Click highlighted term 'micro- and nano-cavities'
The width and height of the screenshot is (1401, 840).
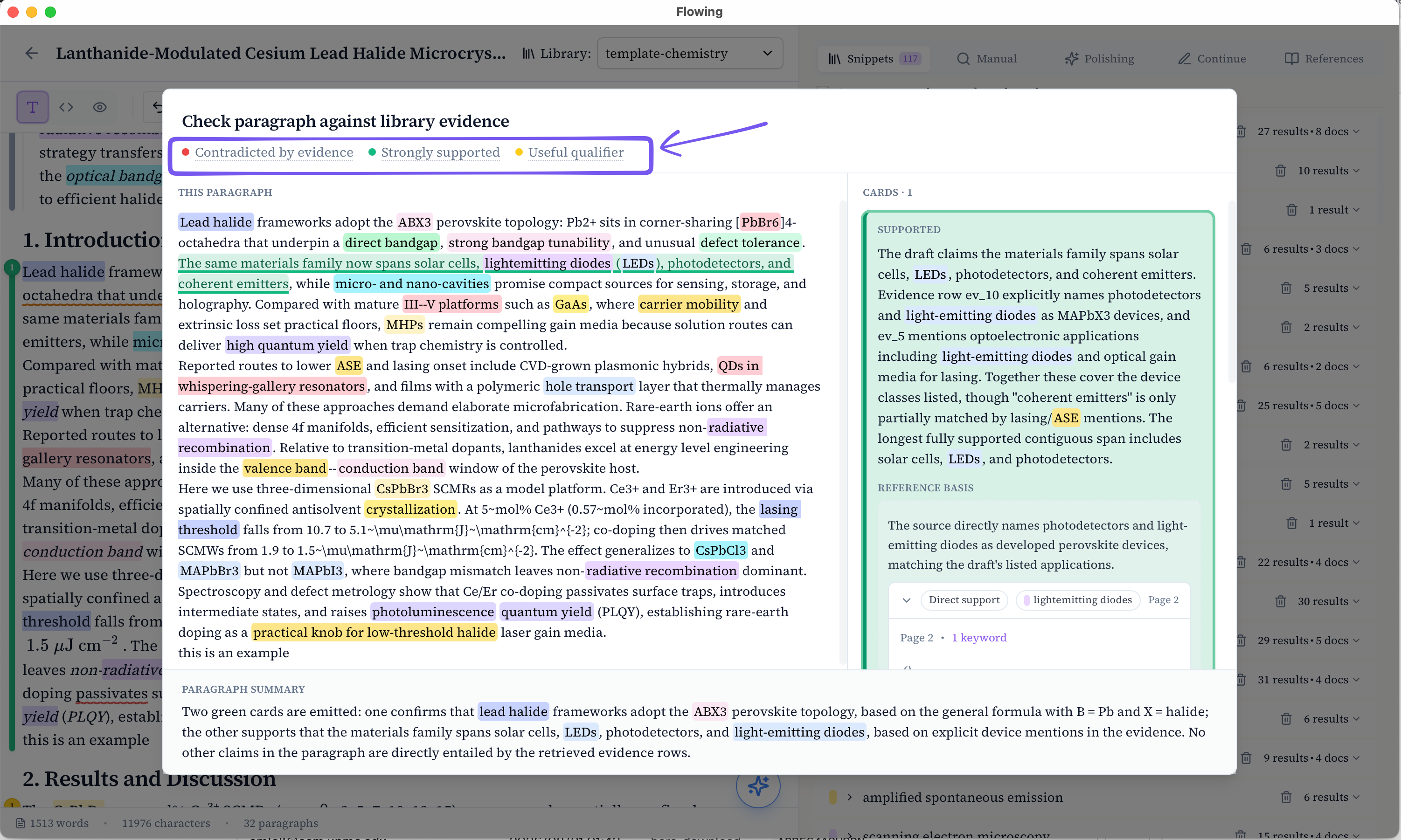[412, 283]
